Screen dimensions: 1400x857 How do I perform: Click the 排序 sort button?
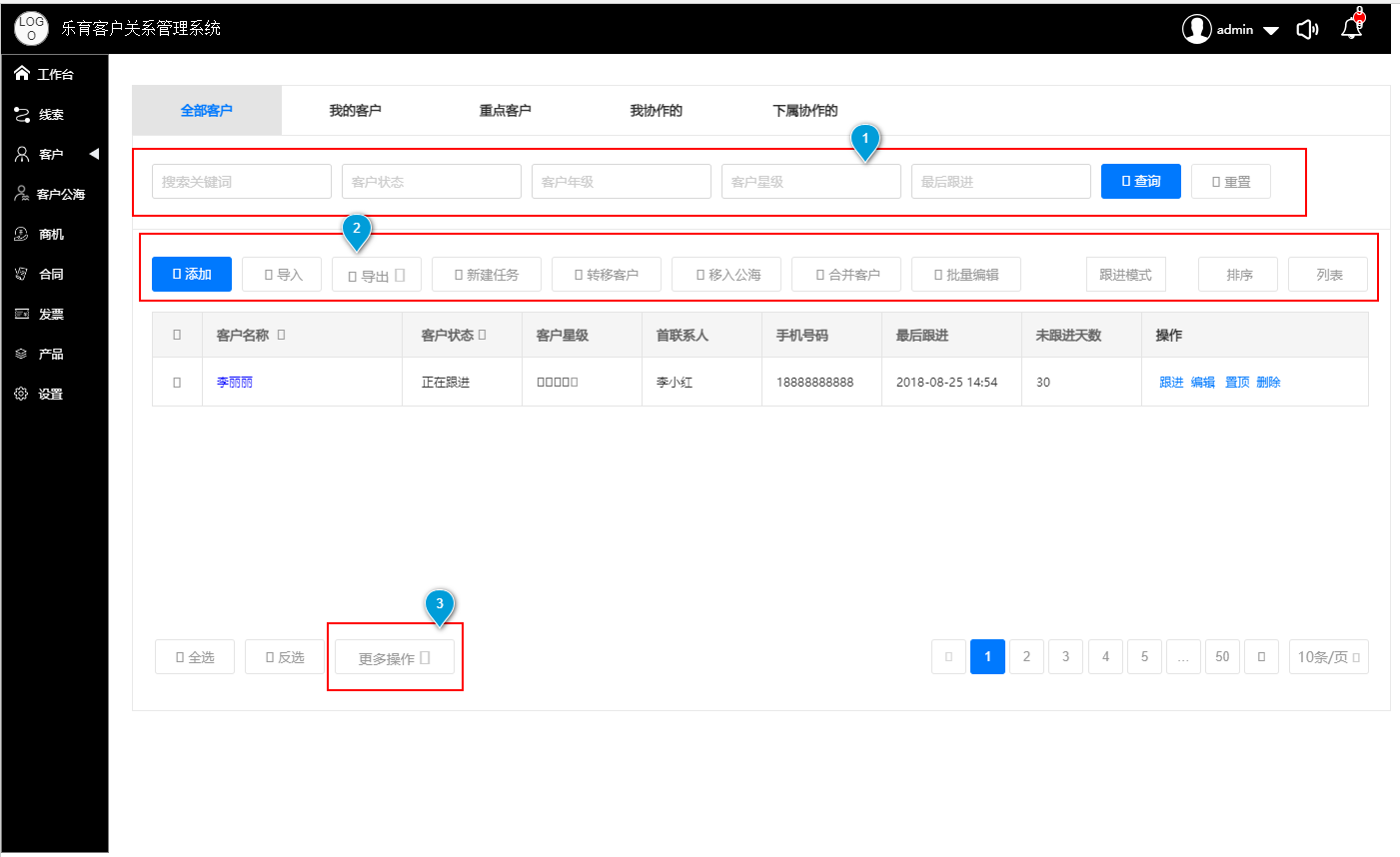tap(1238, 275)
